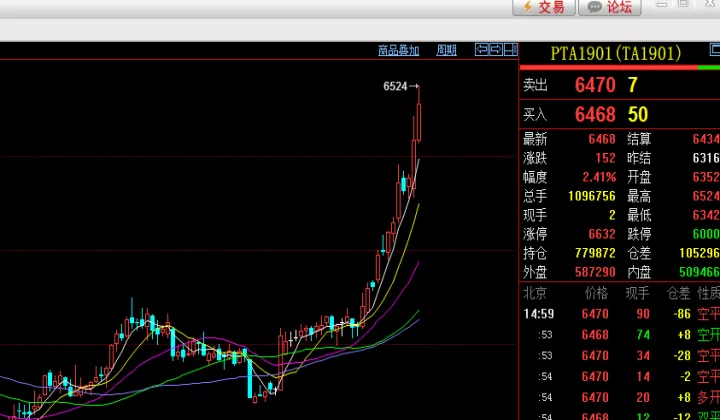Click the 涨跌 label in quote panel
The image size is (720, 420).
coord(535,158)
